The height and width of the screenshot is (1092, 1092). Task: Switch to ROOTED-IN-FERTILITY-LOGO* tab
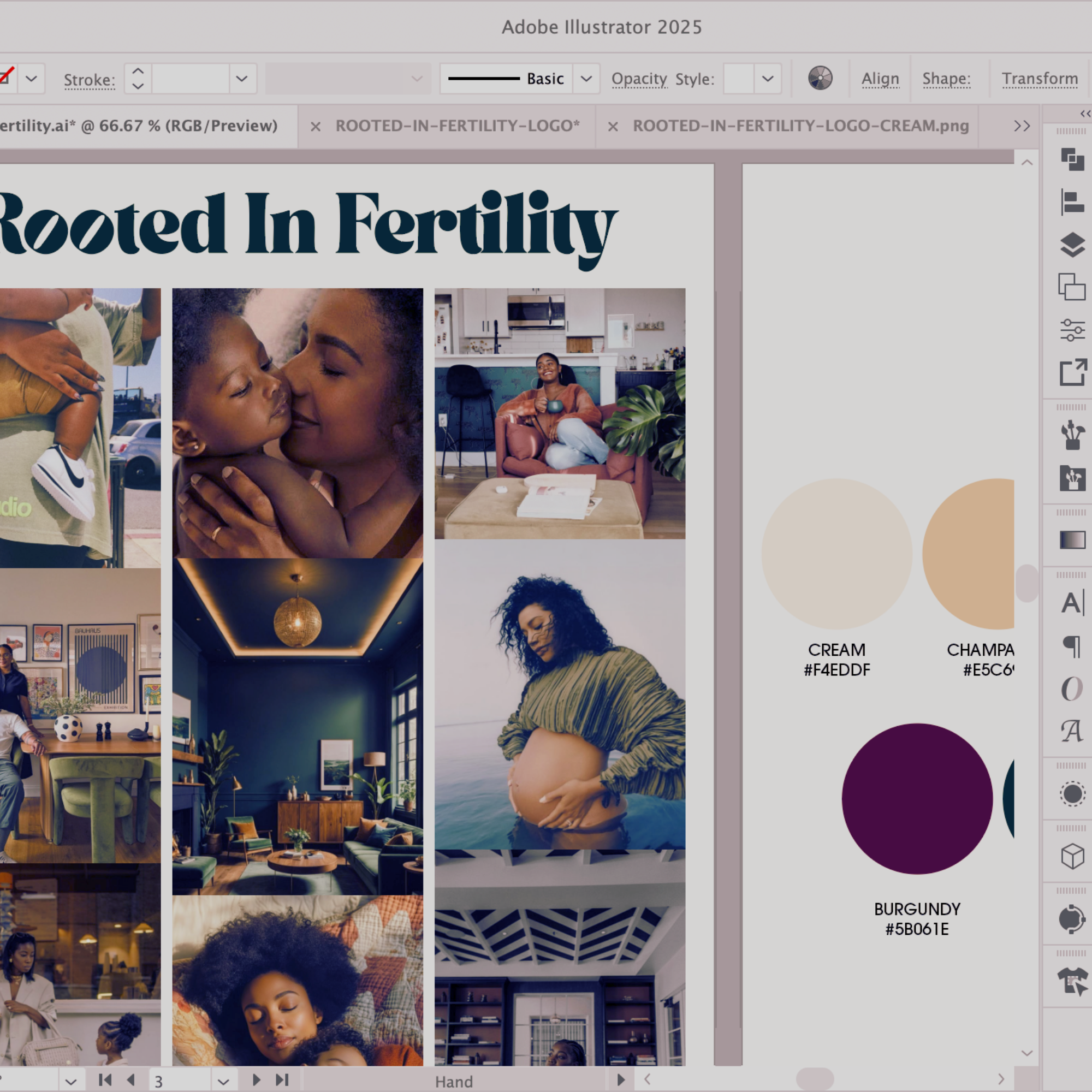tap(457, 126)
